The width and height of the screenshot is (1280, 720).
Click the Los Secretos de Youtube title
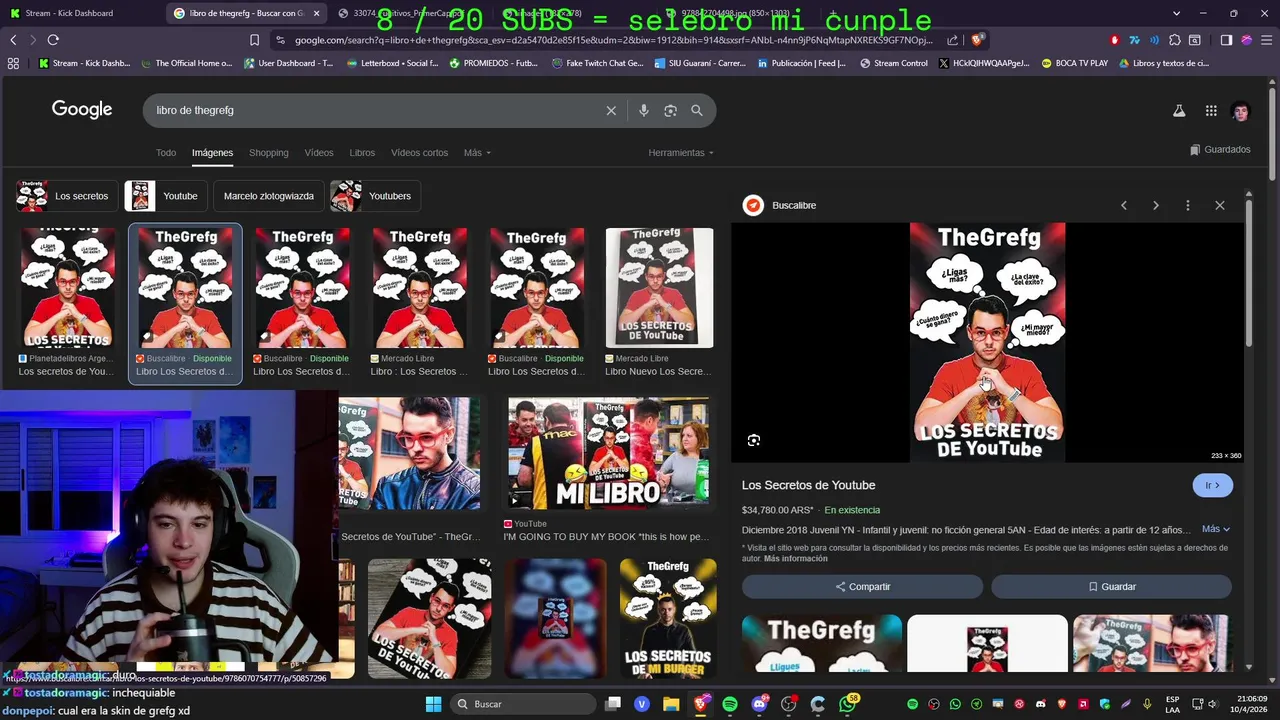coord(808,485)
